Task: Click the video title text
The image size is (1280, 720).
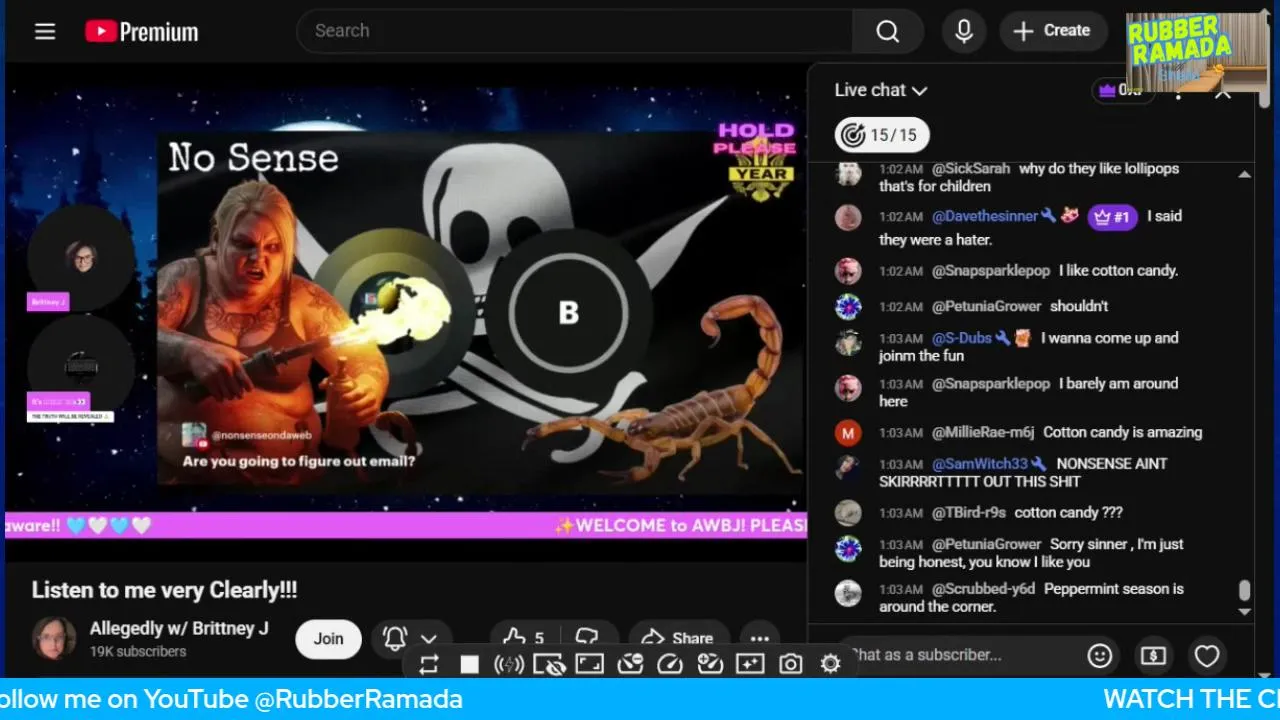Action: [x=164, y=590]
